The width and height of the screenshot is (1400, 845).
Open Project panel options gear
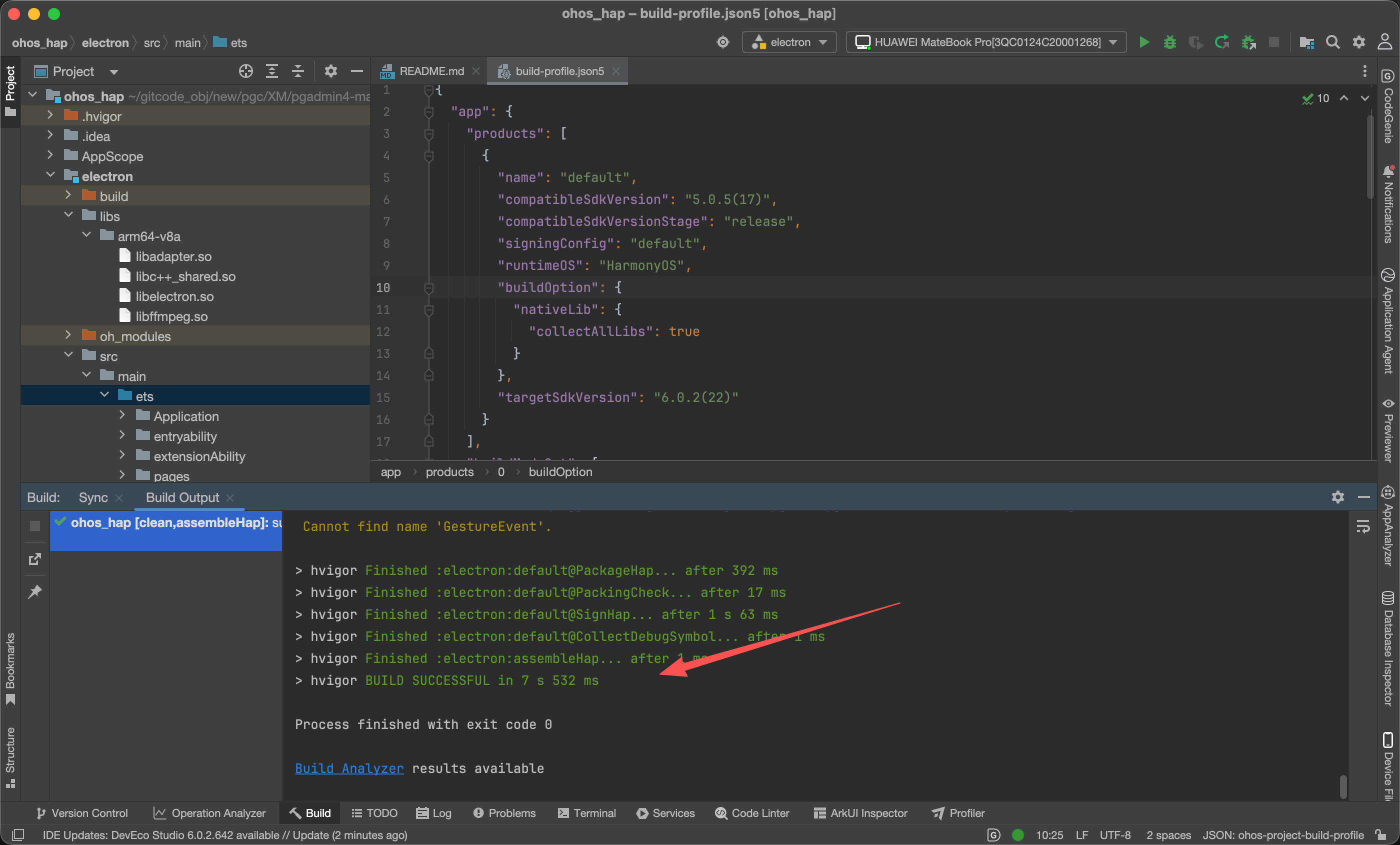[330, 71]
